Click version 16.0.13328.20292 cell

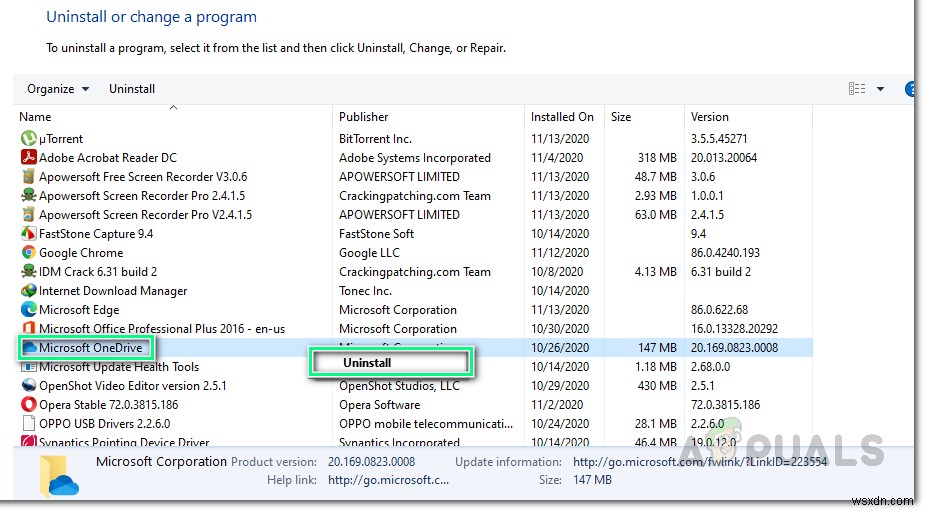coord(734,329)
